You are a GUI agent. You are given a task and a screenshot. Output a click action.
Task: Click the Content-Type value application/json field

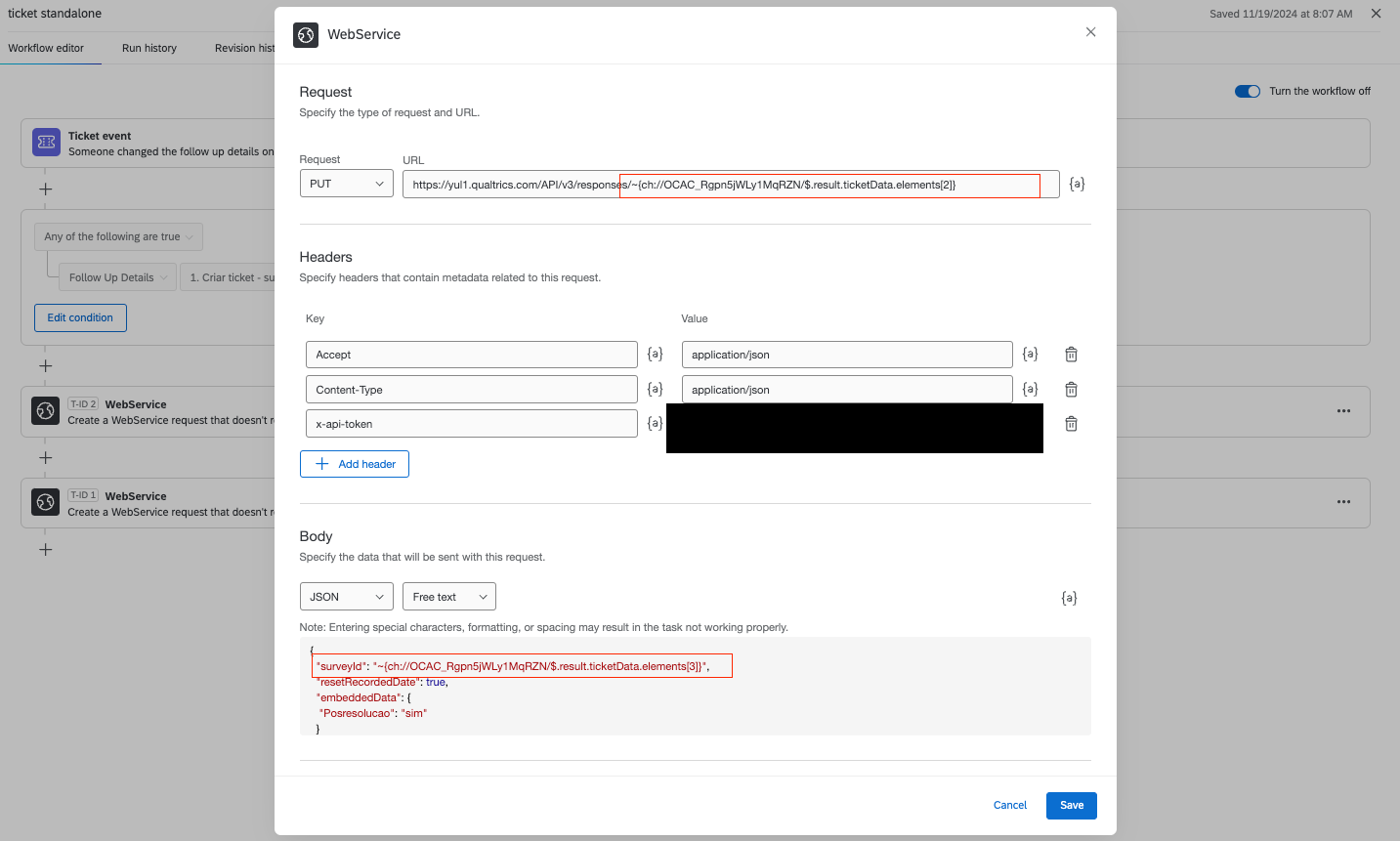pyautogui.click(x=847, y=390)
